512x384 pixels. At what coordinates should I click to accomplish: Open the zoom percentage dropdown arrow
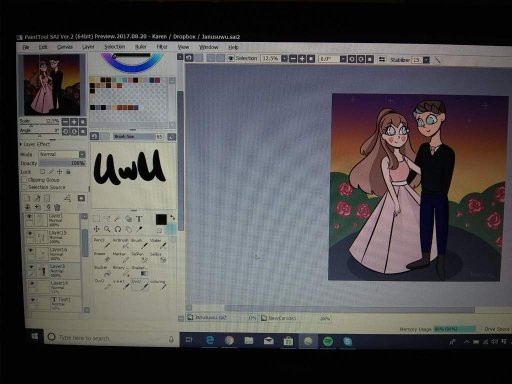coord(284,59)
